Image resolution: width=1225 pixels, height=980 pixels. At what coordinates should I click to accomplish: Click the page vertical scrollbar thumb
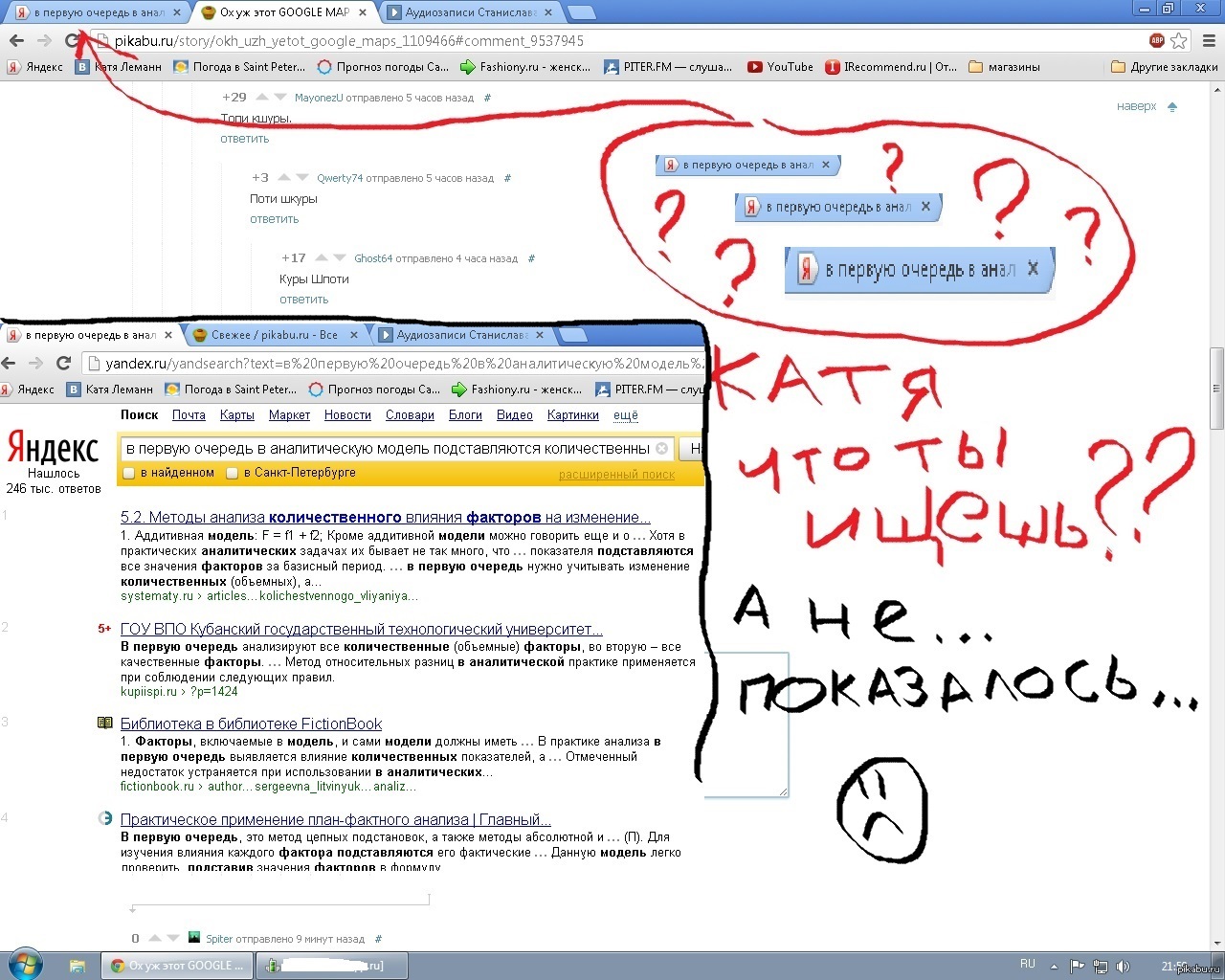point(1217,389)
